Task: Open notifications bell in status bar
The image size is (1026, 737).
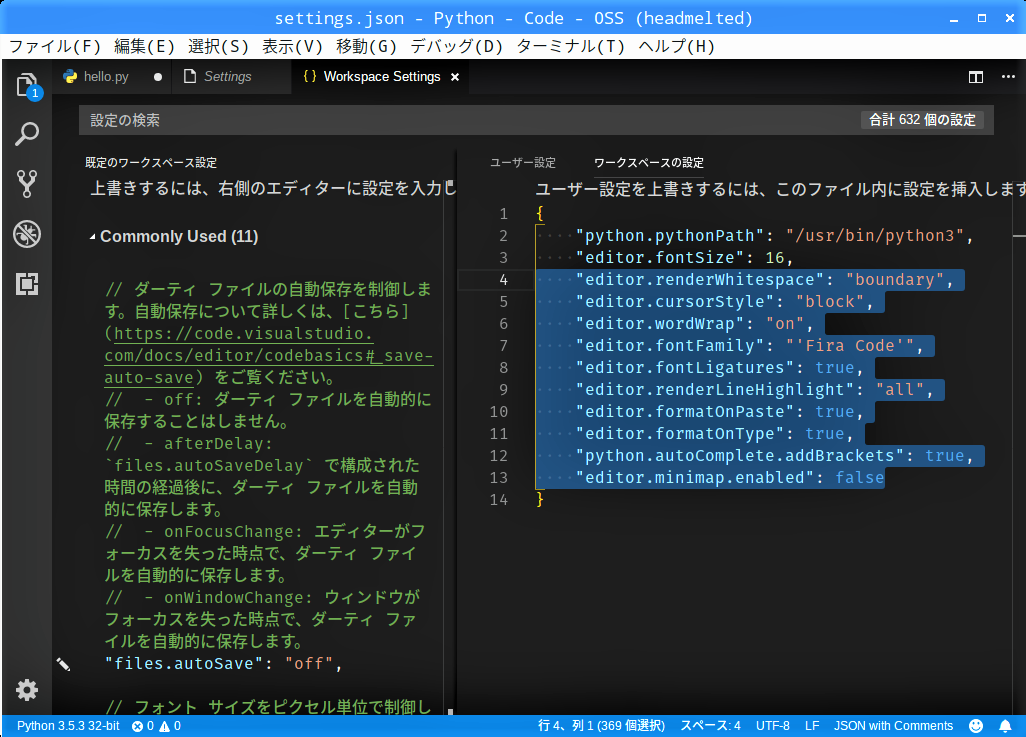Action: pos(1005,726)
